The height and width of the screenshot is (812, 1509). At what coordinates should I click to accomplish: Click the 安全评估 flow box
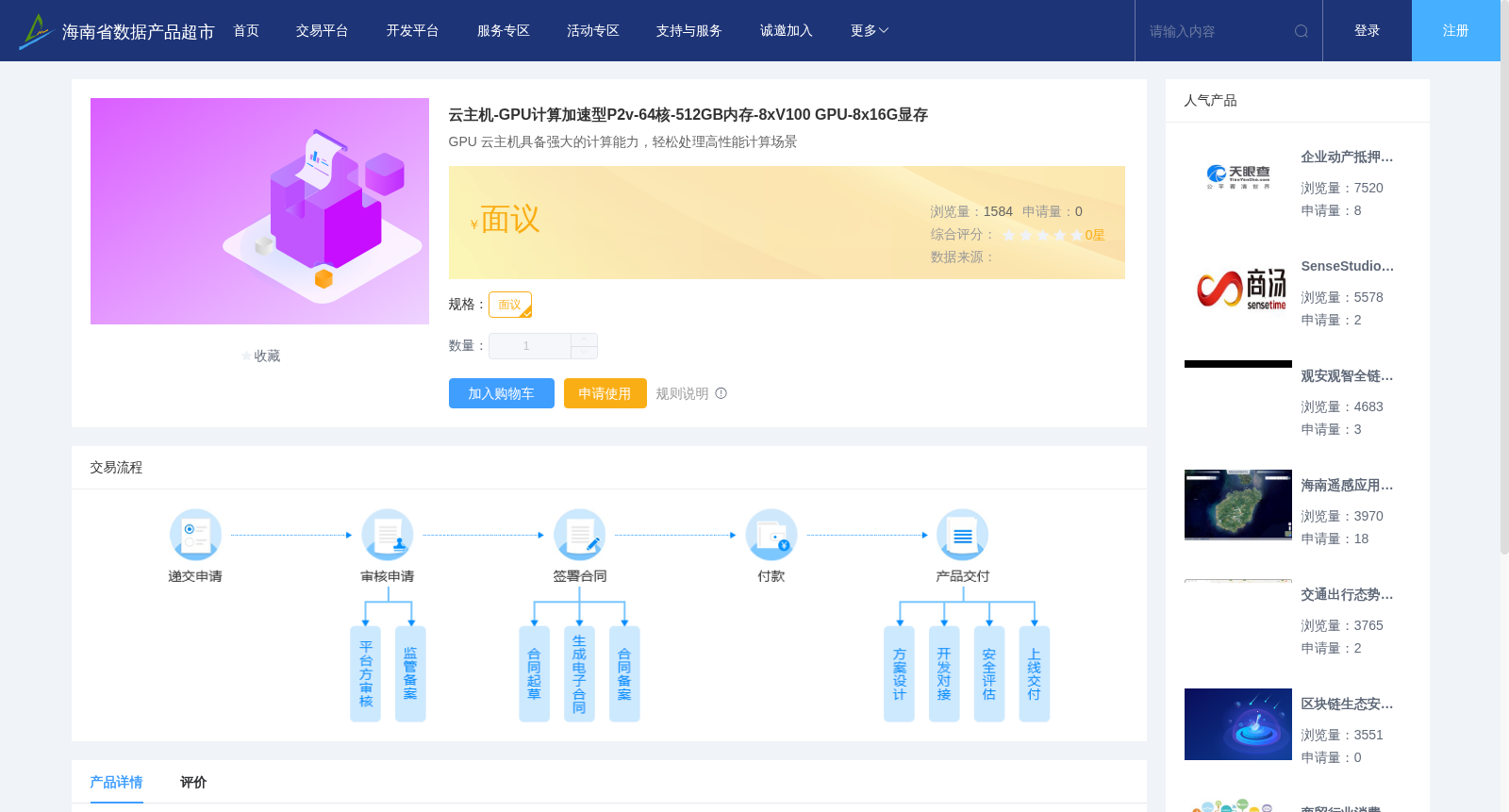pyautogui.click(x=989, y=674)
